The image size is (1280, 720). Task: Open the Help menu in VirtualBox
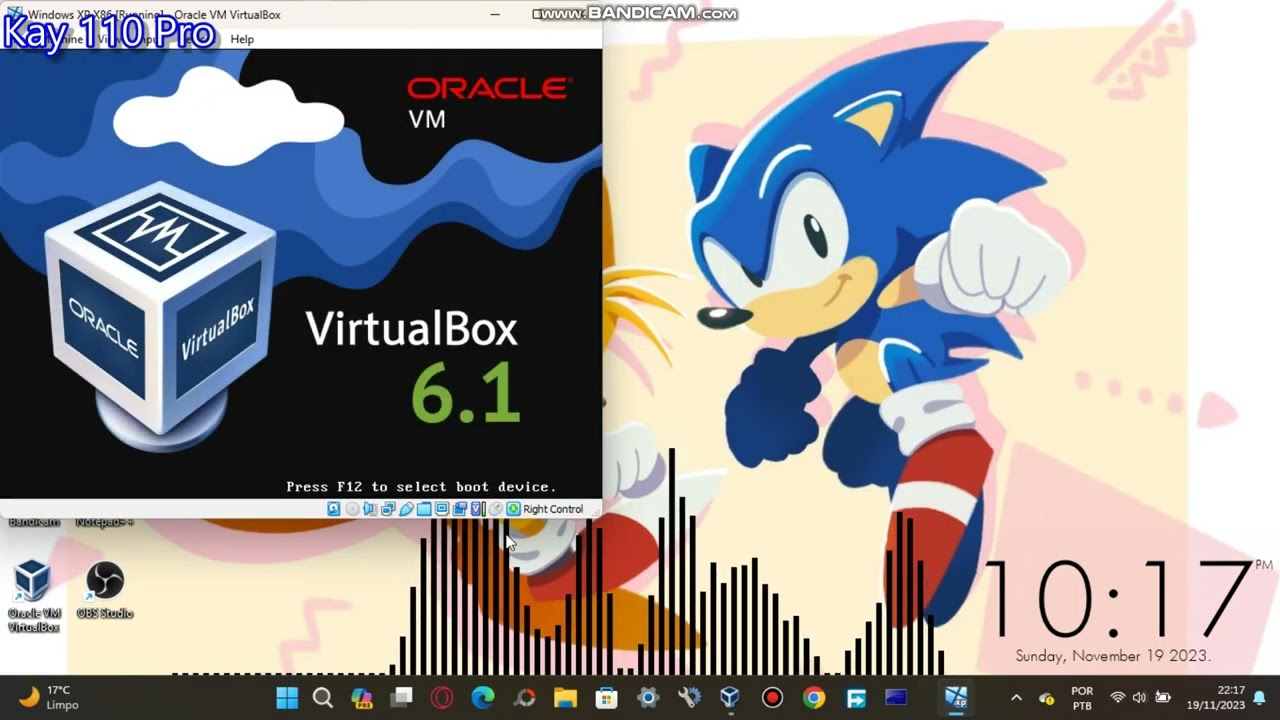[x=242, y=39]
